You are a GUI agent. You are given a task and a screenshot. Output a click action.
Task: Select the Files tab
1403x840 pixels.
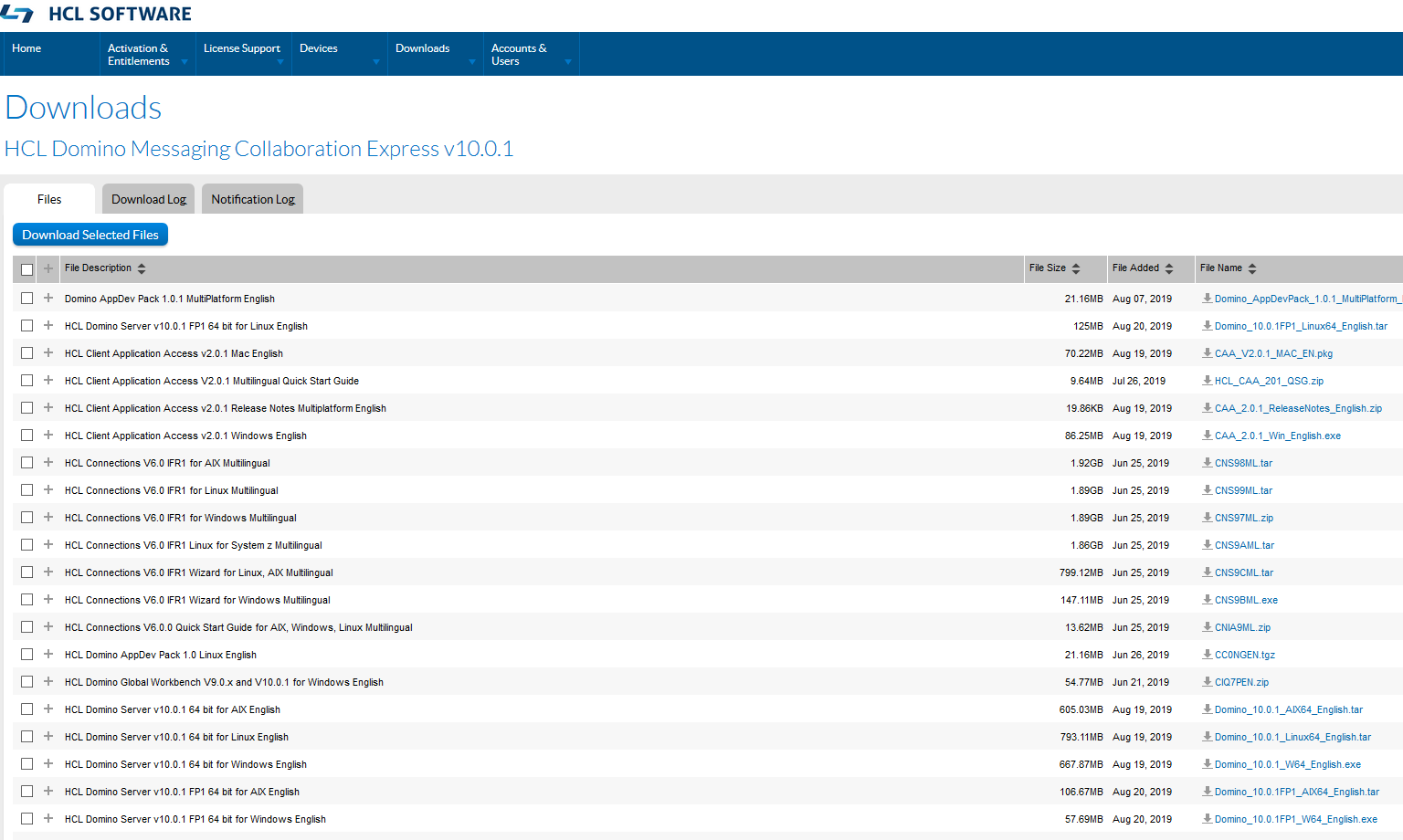pyautogui.click(x=49, y=199)
